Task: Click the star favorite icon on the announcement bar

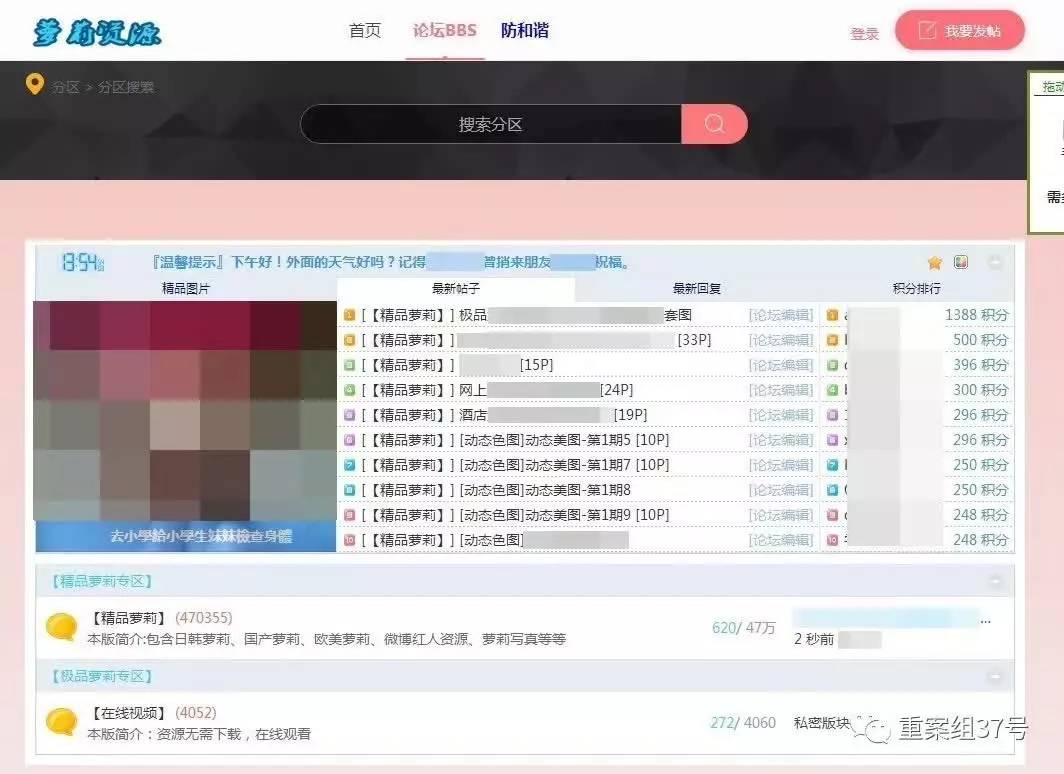Action: [935, 261]
